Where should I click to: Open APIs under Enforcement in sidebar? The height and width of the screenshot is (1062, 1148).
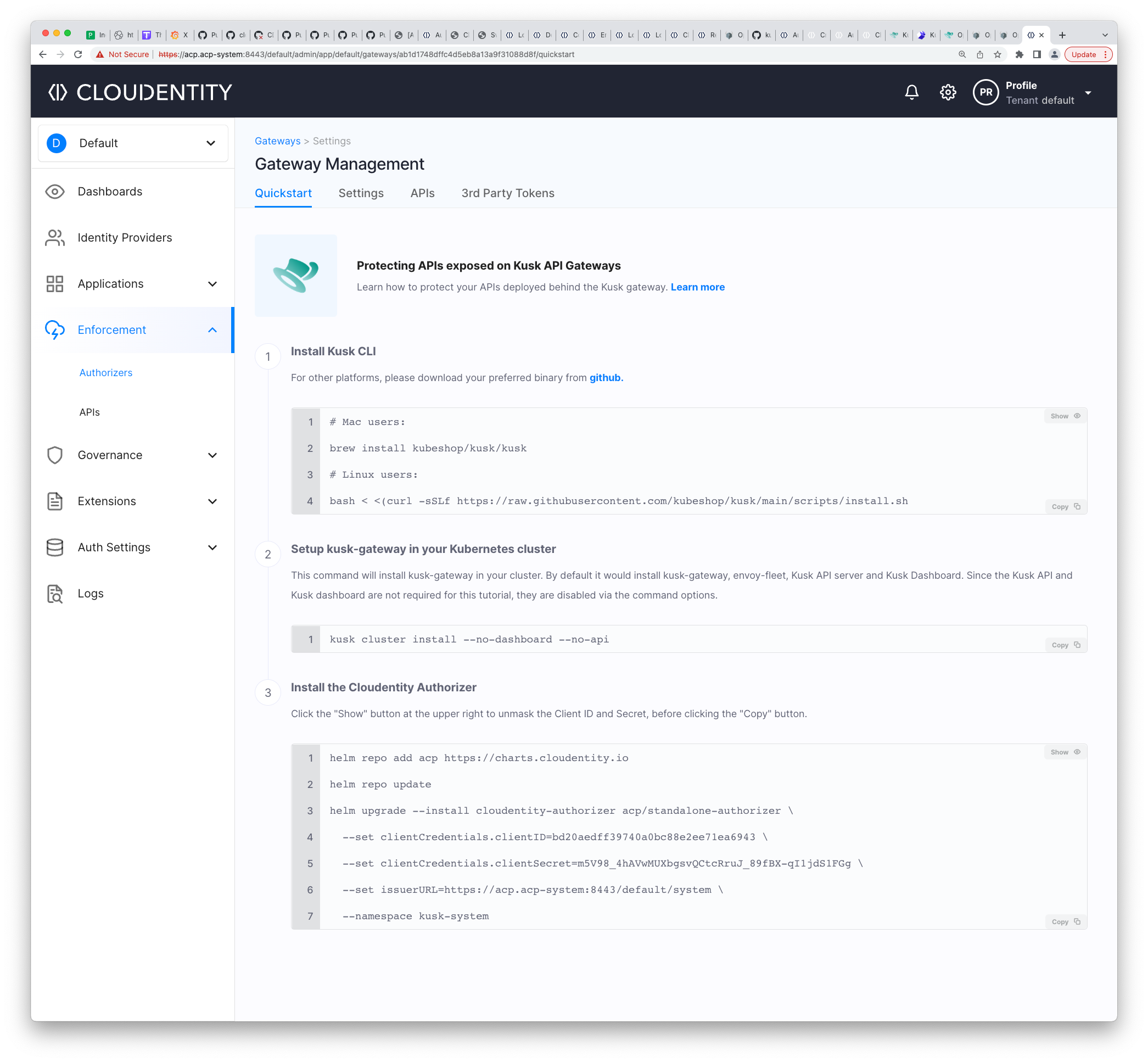pyautogui.click(x=89, y=412)
